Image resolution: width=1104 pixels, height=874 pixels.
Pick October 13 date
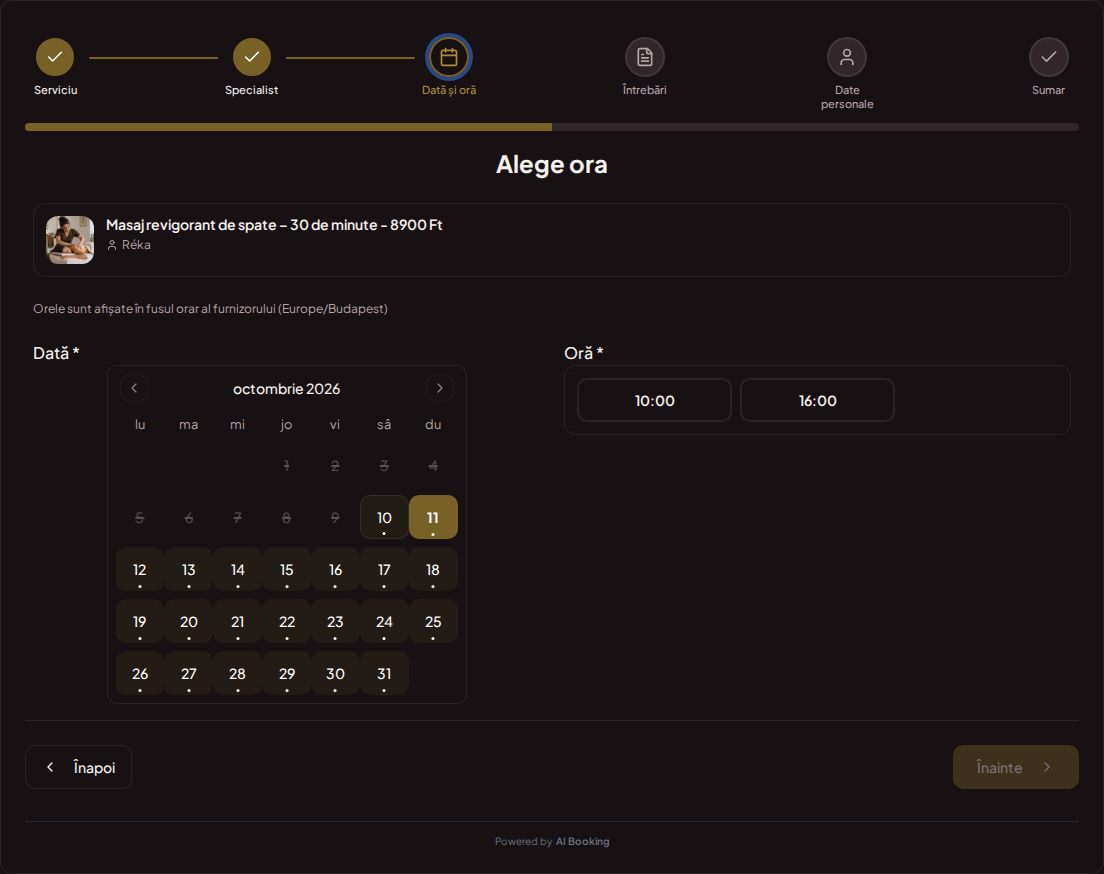click(189, 570)
